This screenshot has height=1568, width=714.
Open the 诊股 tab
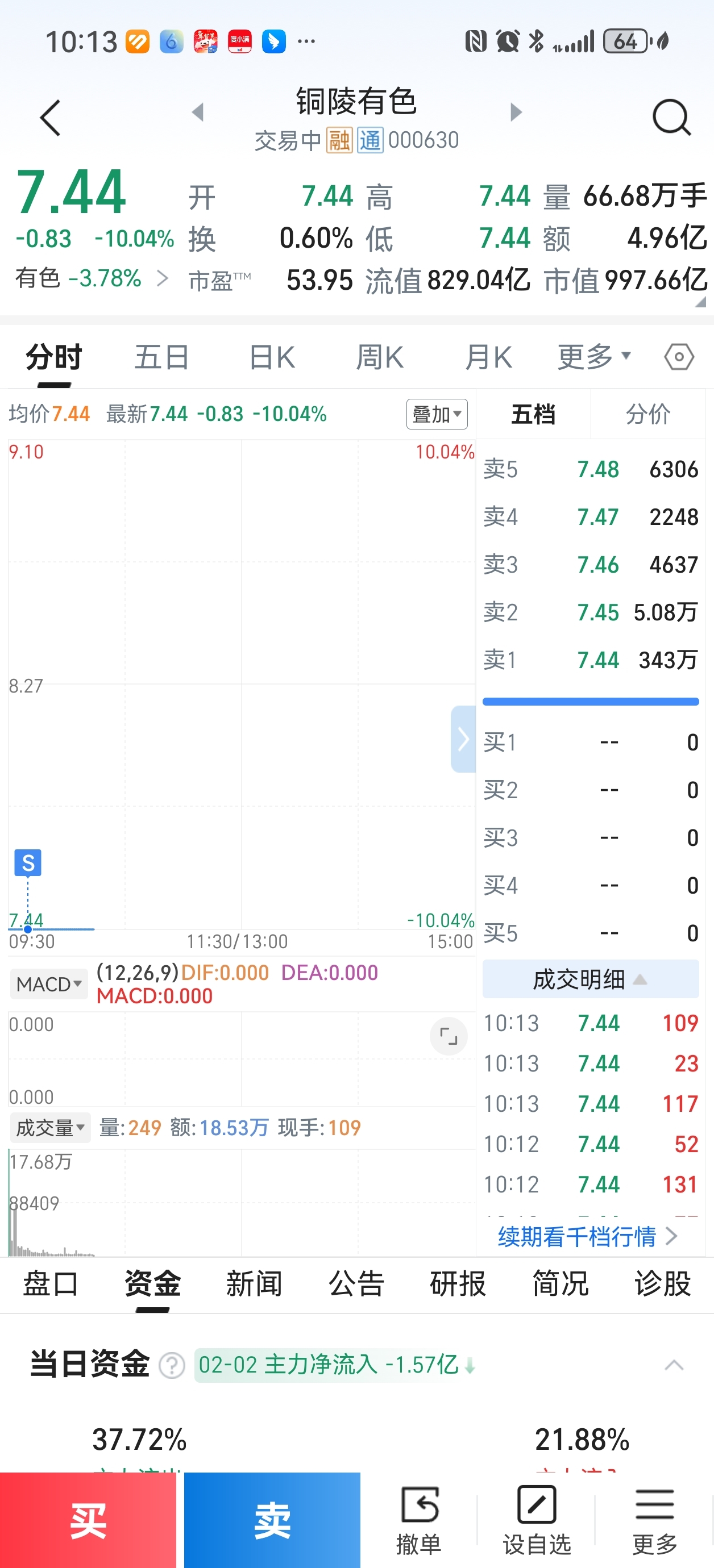tap(662, 1285)
